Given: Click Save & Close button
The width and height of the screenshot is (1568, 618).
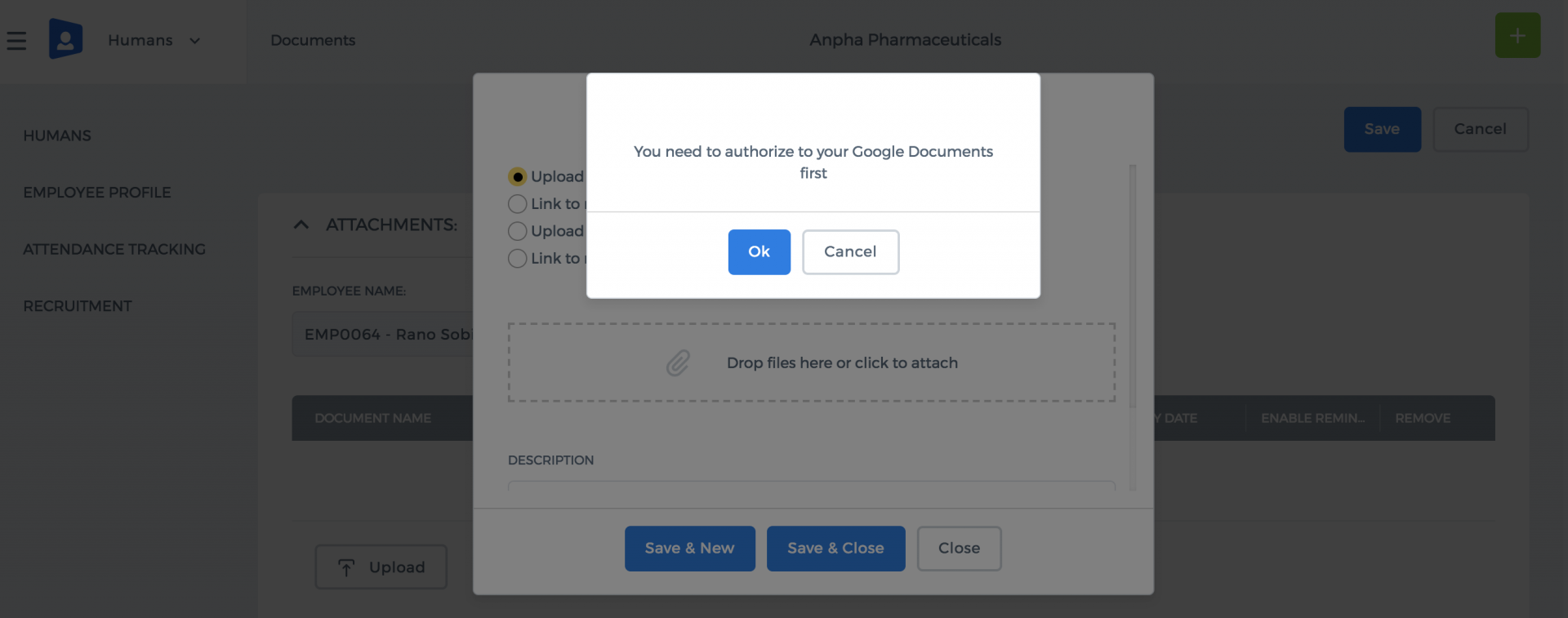Looking at the screenshot, I should pos(835,549).
